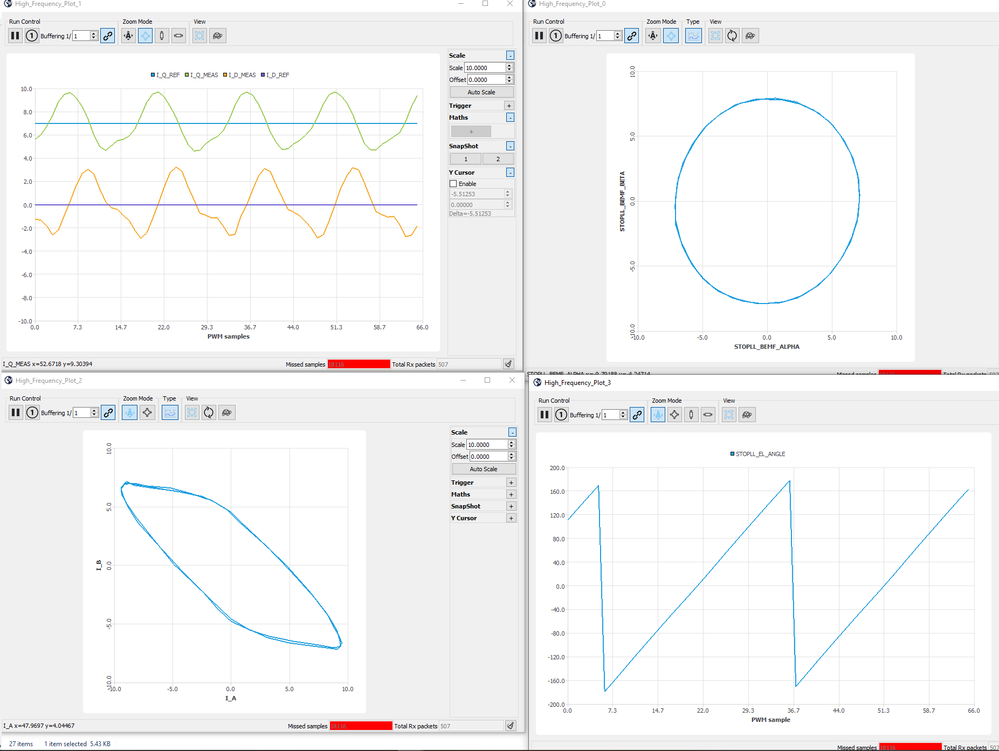Viewport: 999px width, 751px height.
Task: Click the Scale value field in Plot_1 panel
Action: point(485,68)
